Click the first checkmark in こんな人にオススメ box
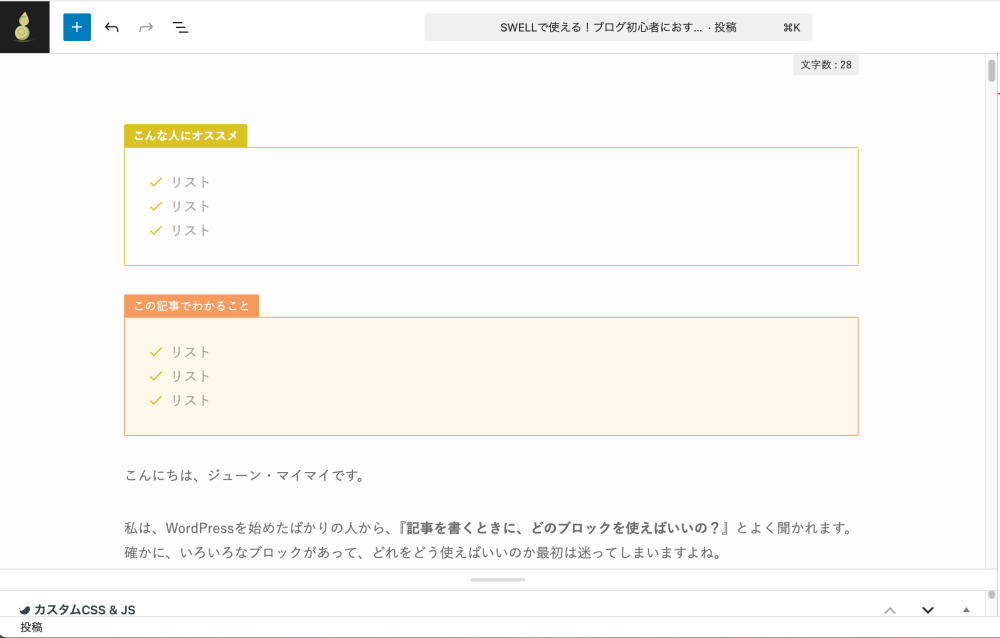Viewport: 1000px width, 638px height. point(155,182)
